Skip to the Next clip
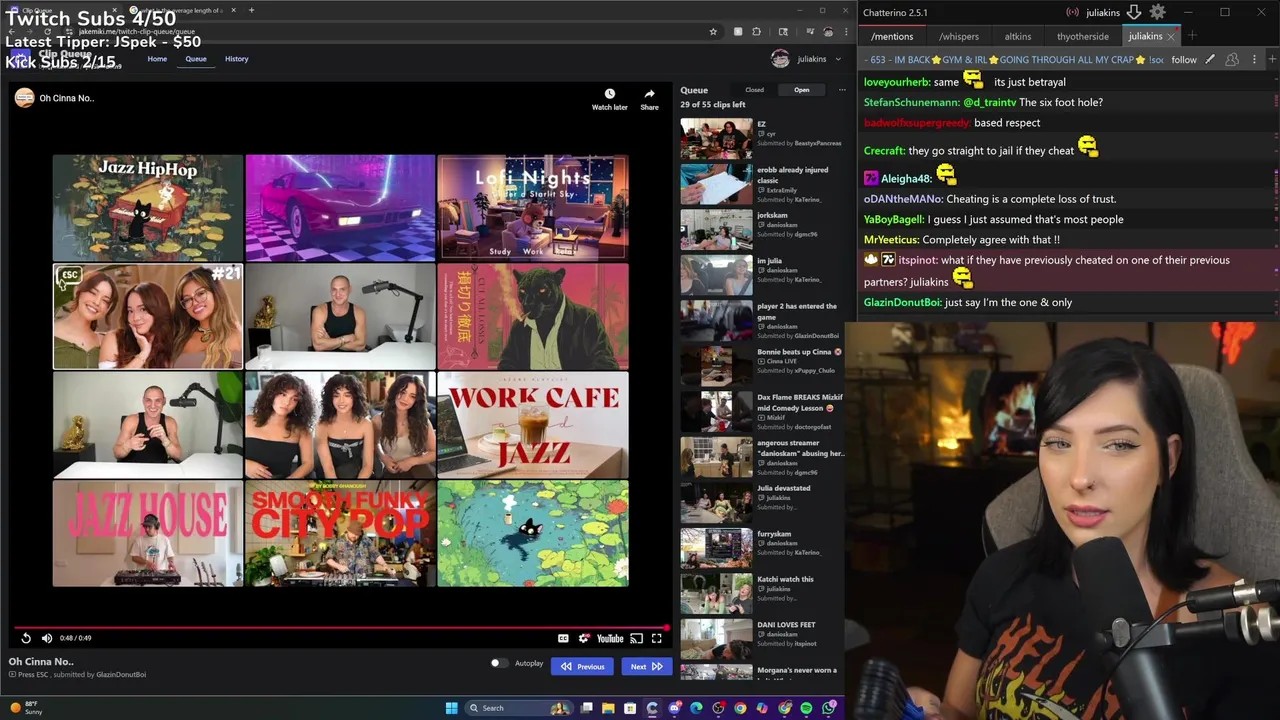 (x=646, y=666)
